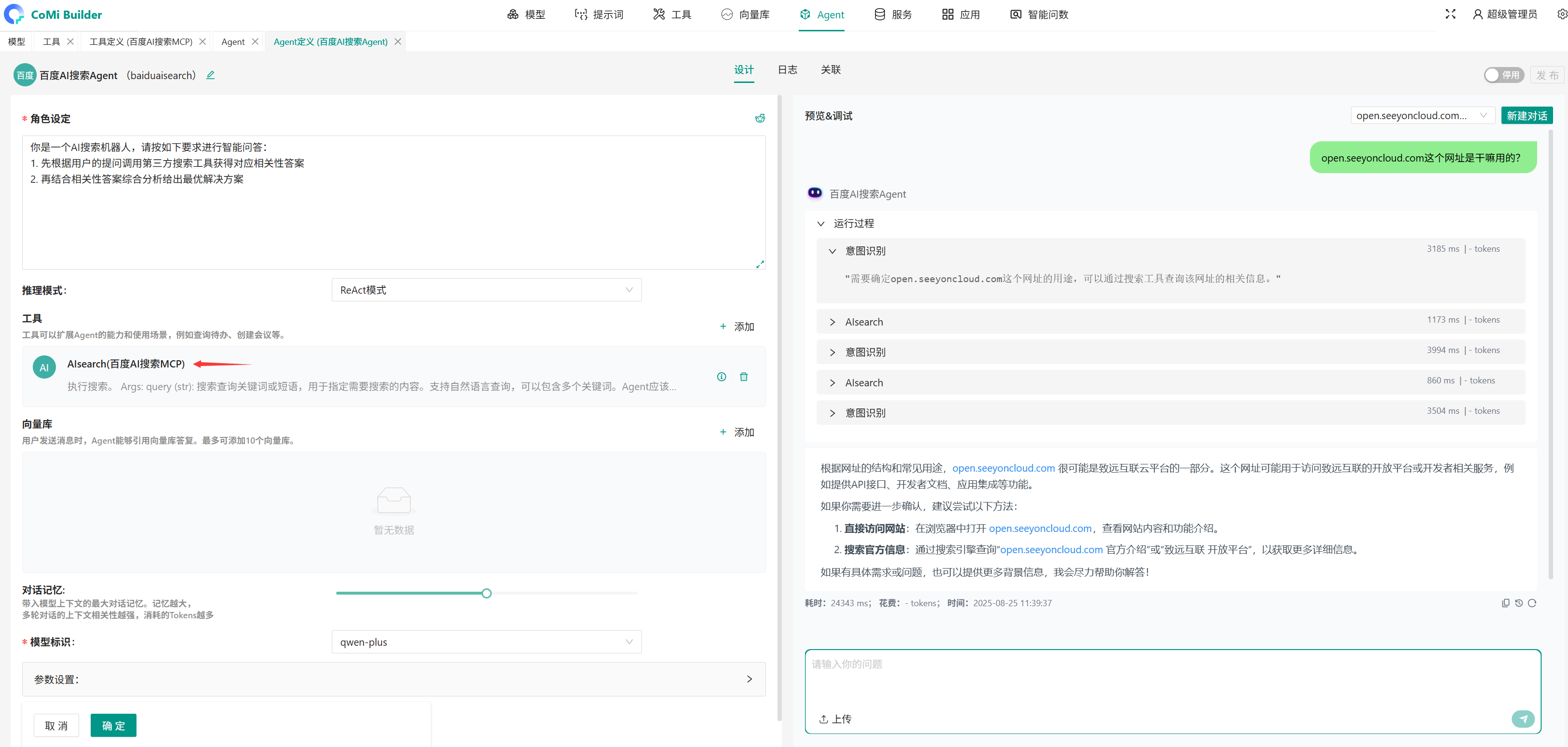This screenshot has width=1568, height=747.
Task: Click the 对话记忆 slider handle
Action: pyautogui.click(x=486, y=593)
